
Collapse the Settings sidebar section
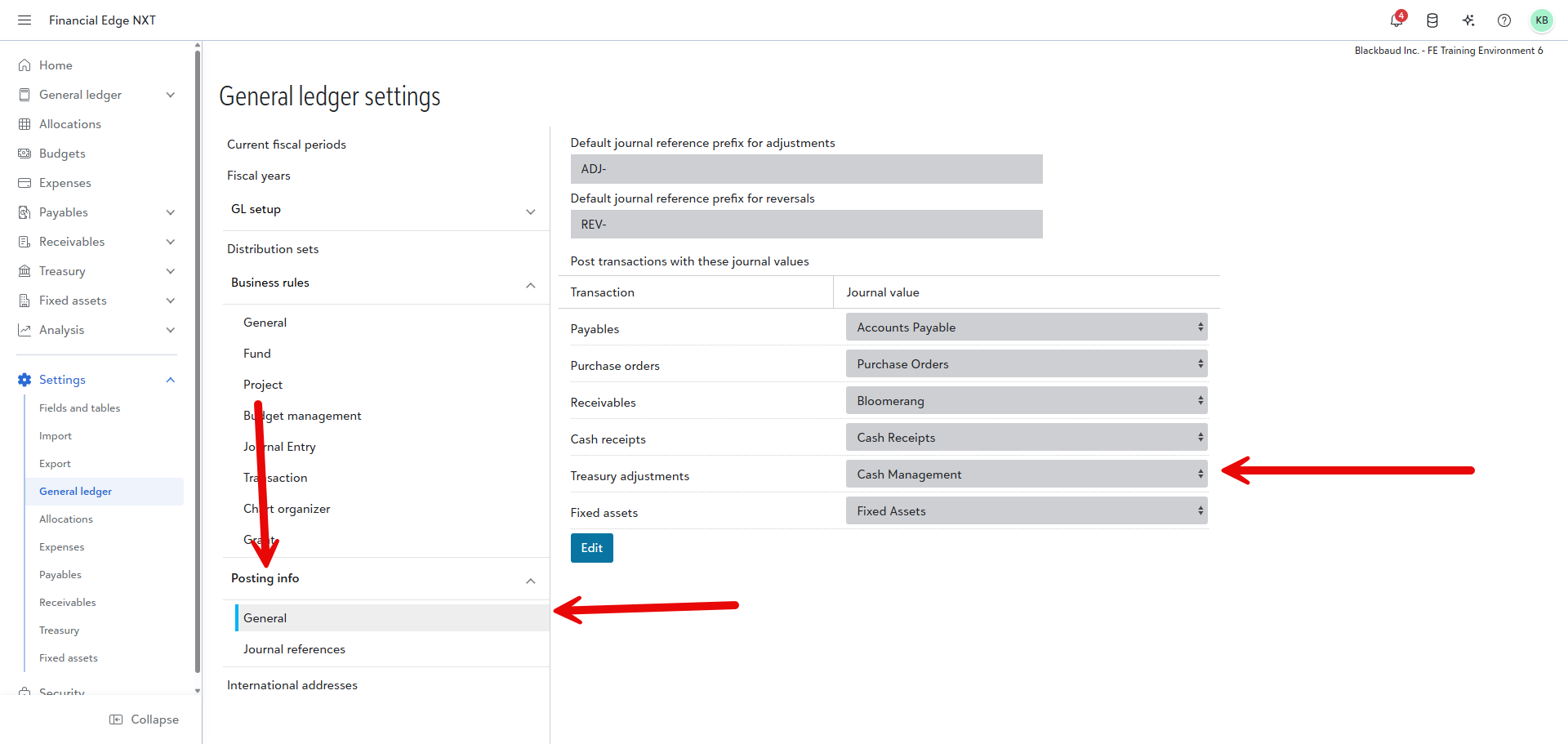click(x=171, y=380)
